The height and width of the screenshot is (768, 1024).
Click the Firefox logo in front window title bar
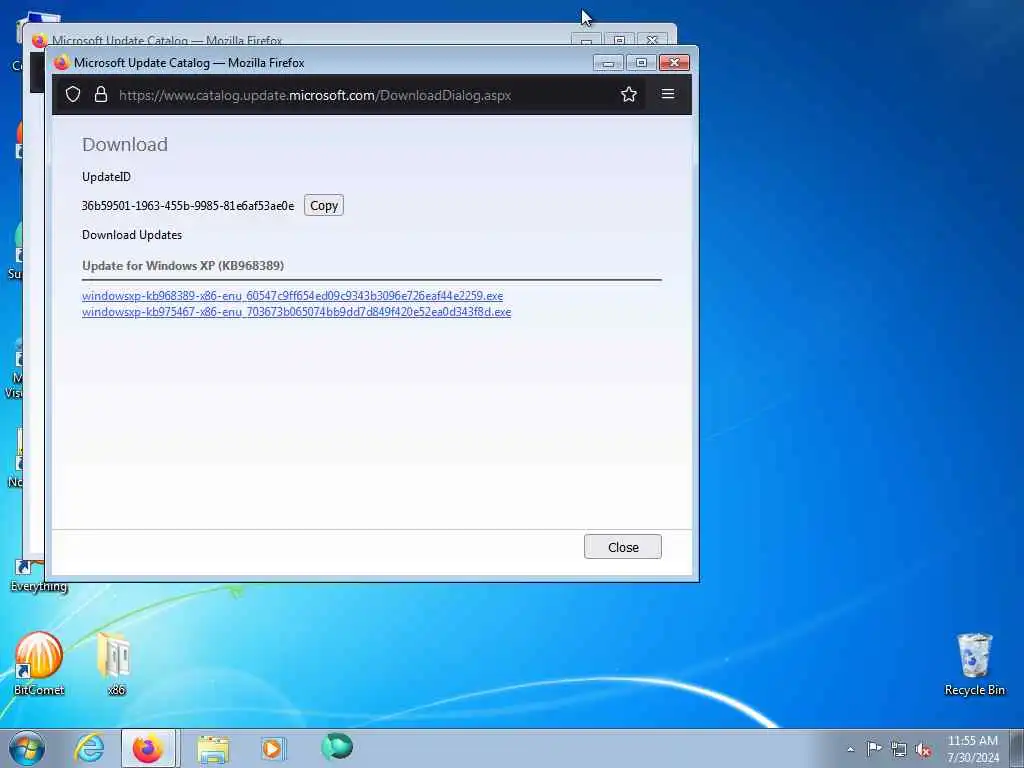pos(61,63)
